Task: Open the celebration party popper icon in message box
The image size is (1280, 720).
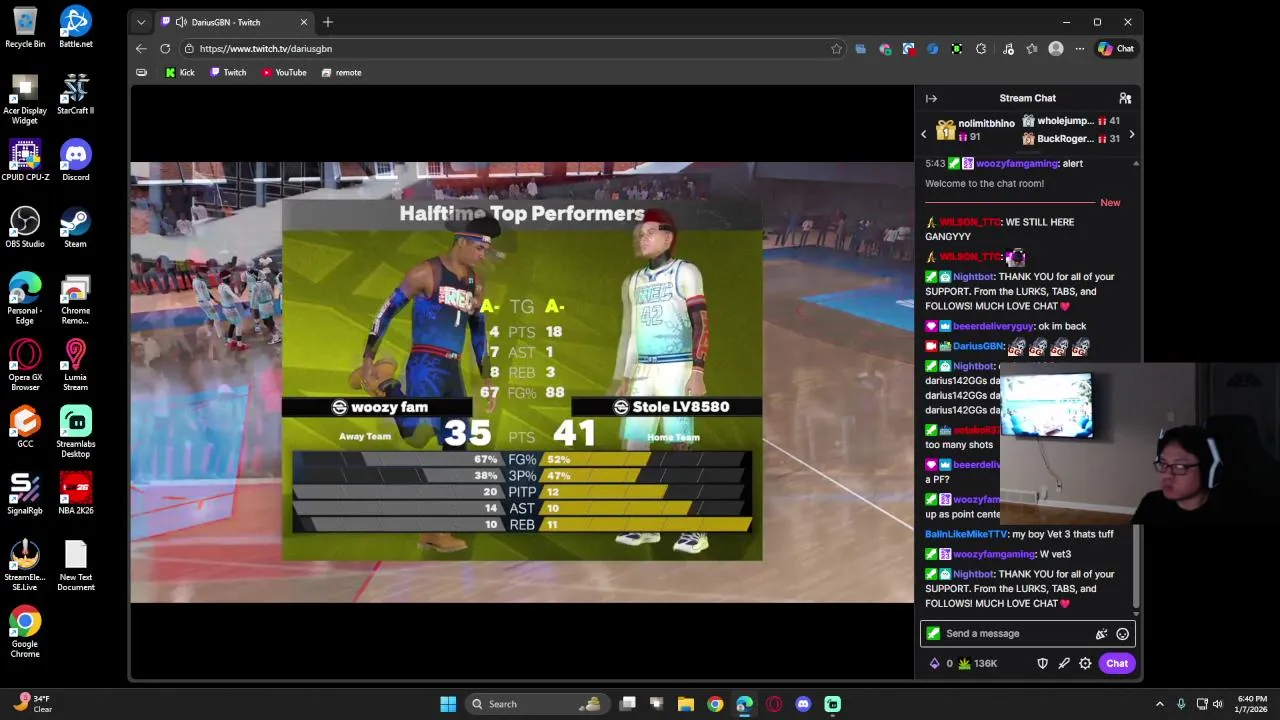Action: [x=1101, y=634]
